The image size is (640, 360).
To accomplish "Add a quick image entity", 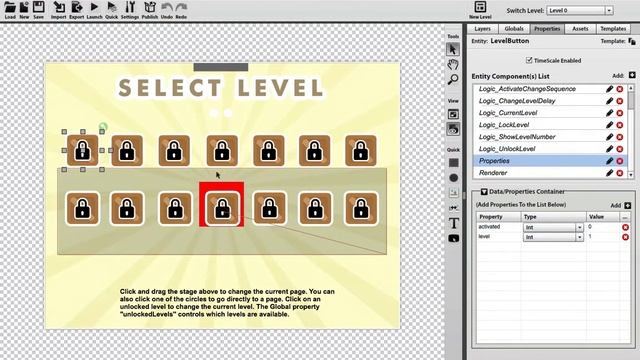I will [453, 193].
